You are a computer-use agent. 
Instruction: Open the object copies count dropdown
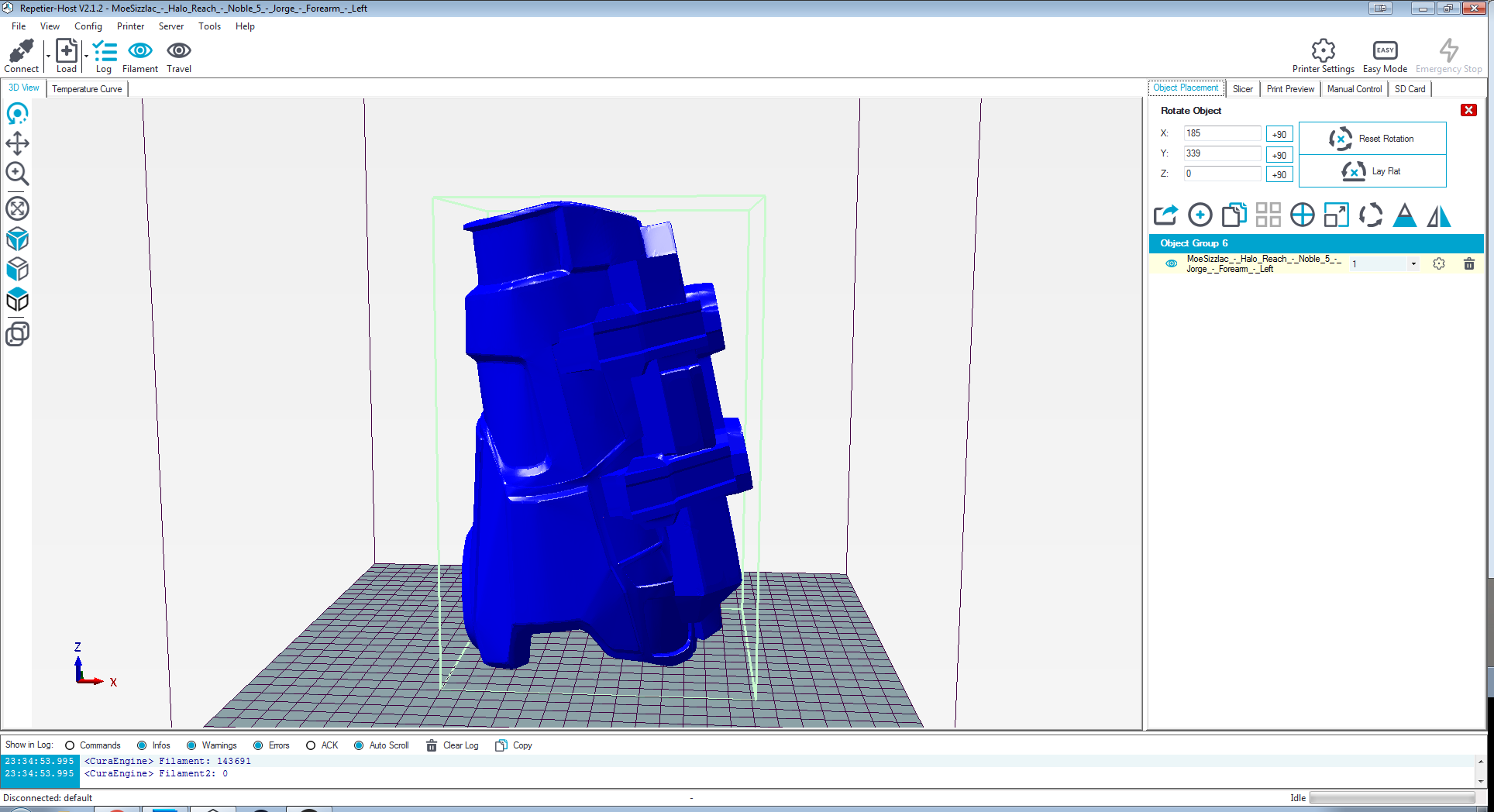[1413, 264]
